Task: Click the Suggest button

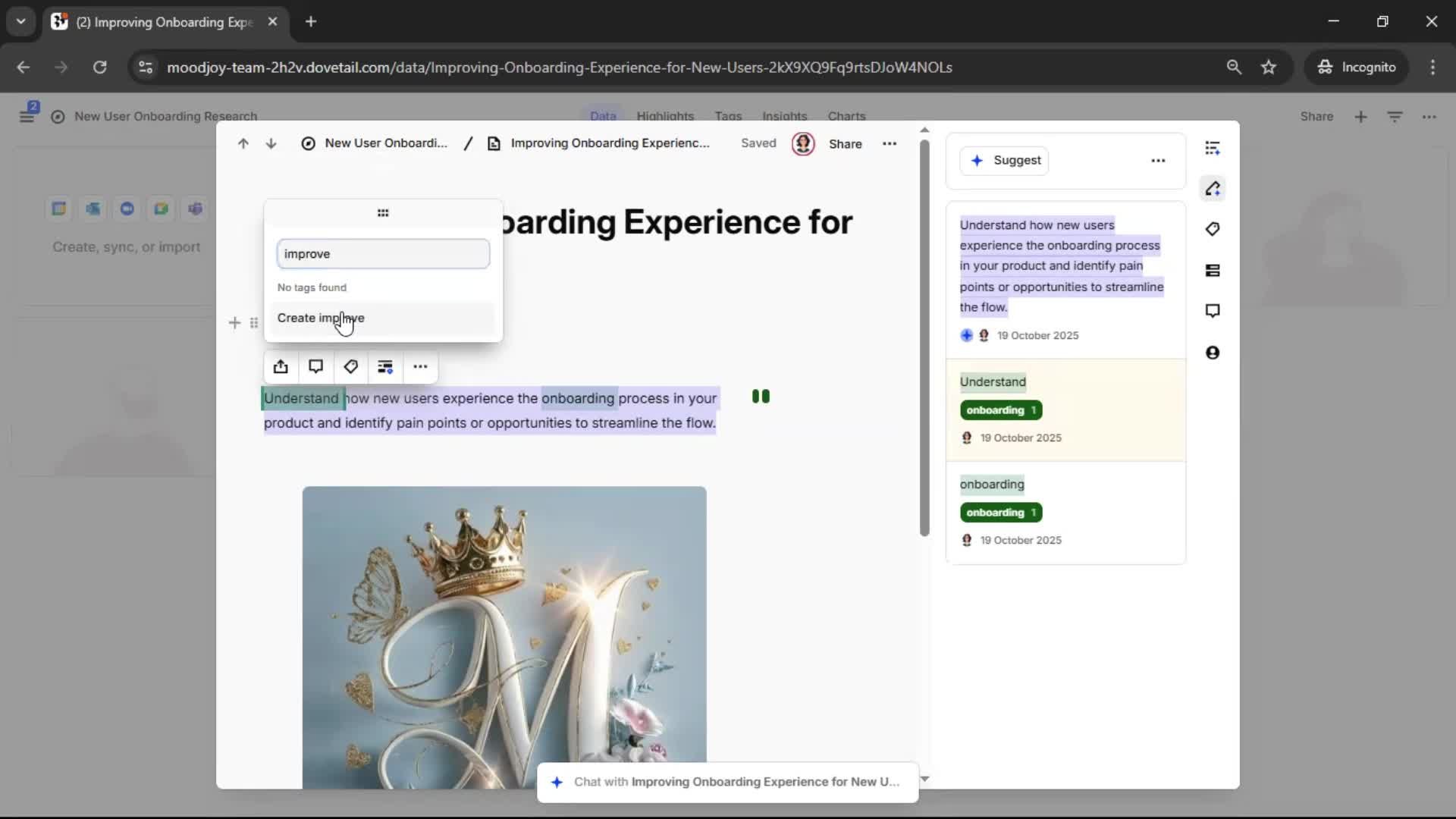Action: click(1004, 161)
